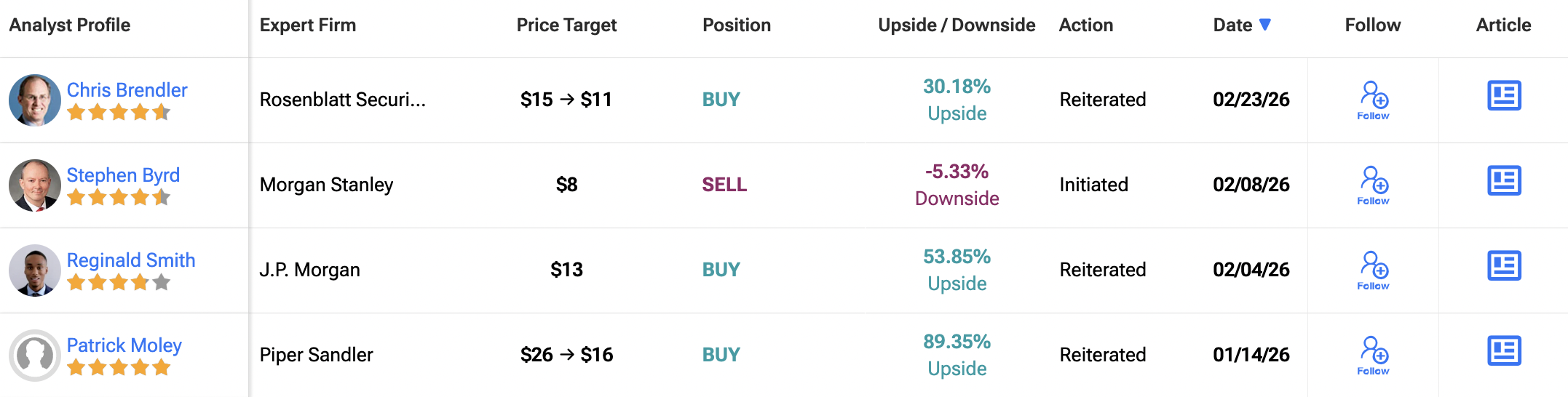Screen dimensions: 1568x397
Task: Open article for Piper Sandler rating
Action: 1504,351
